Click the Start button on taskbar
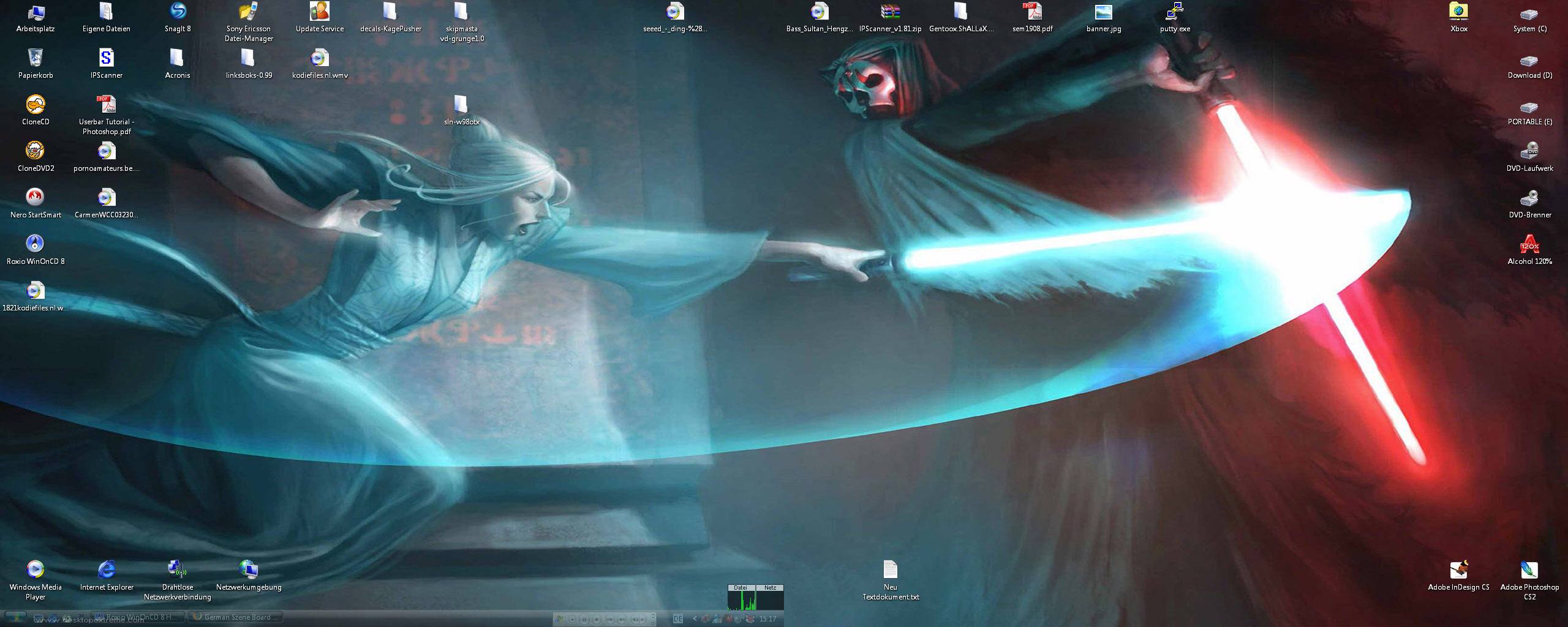 16,617
